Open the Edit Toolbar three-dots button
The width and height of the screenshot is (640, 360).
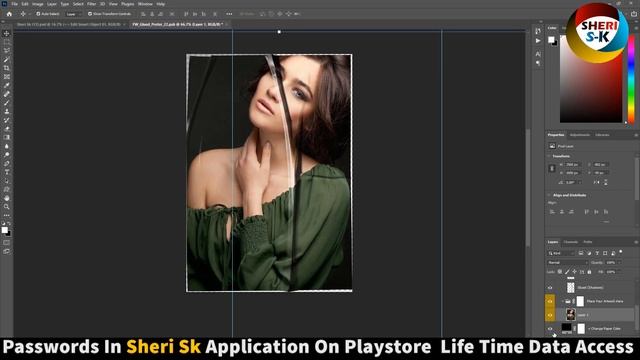point(7,215)
